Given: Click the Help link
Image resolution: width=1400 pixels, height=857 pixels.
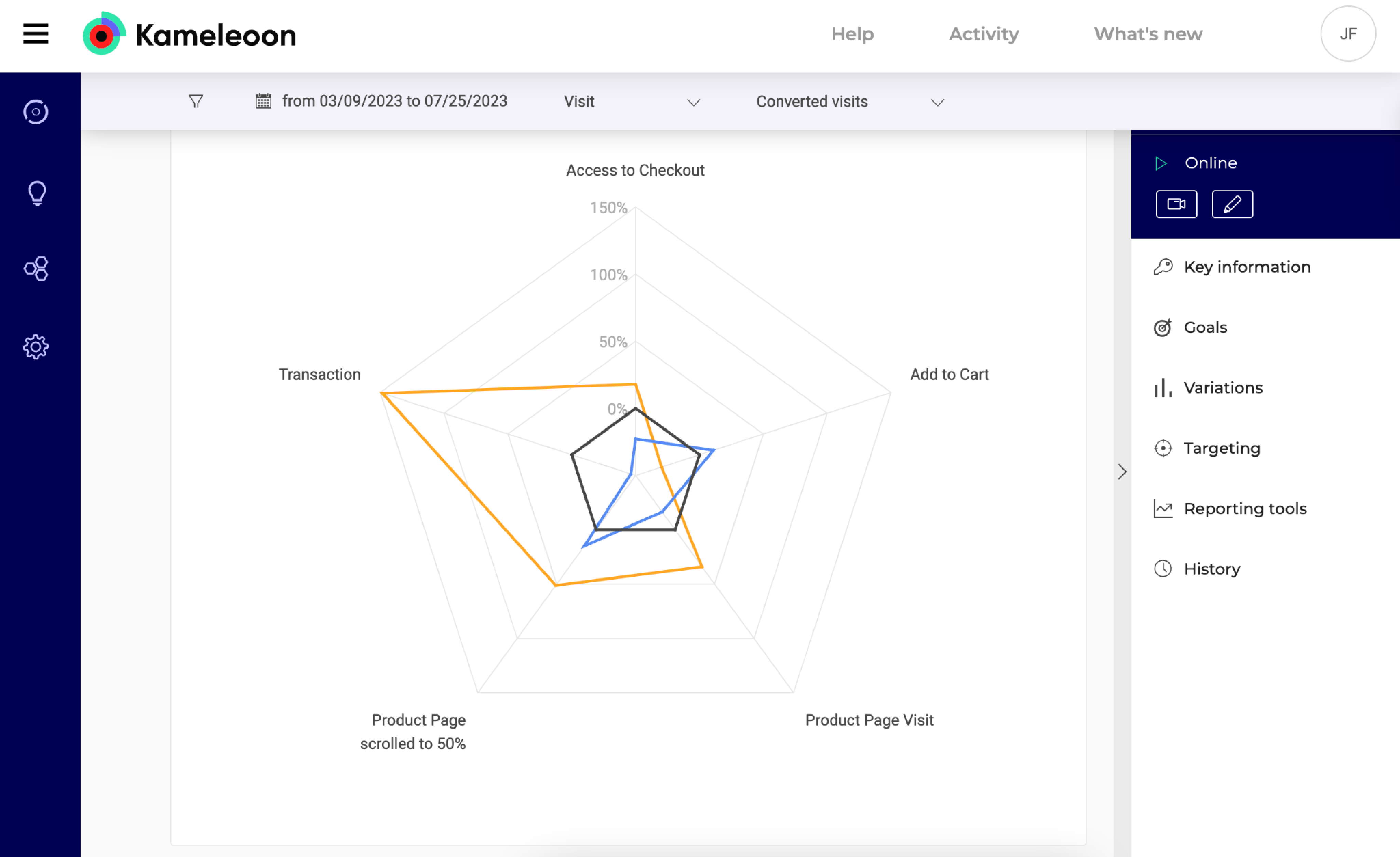Looking at the screenshot, I should (x=852, y=34).
